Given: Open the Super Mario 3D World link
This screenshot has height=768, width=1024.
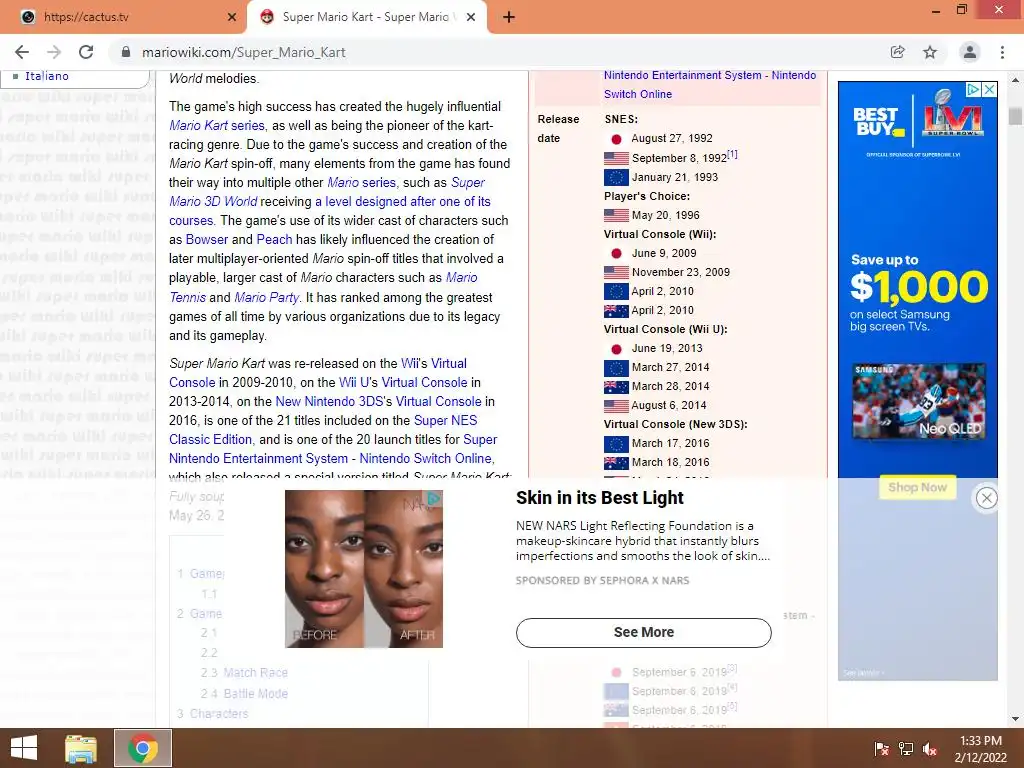Looking at the screenshot, I should point(327,192).
